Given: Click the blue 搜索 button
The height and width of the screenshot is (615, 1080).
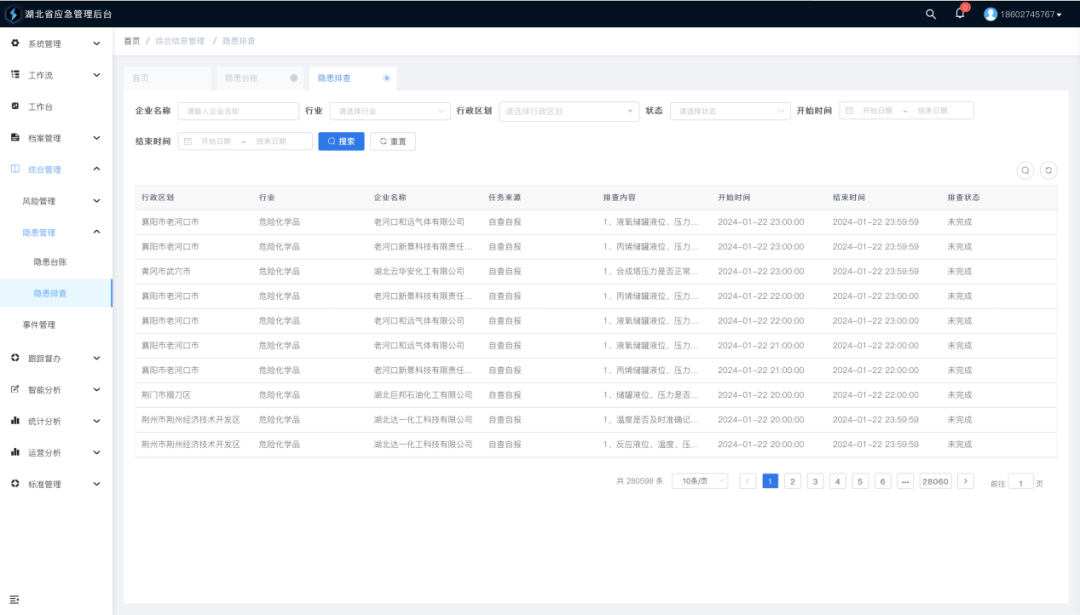Looking at the screenshot, I should (x=341, y=142).
